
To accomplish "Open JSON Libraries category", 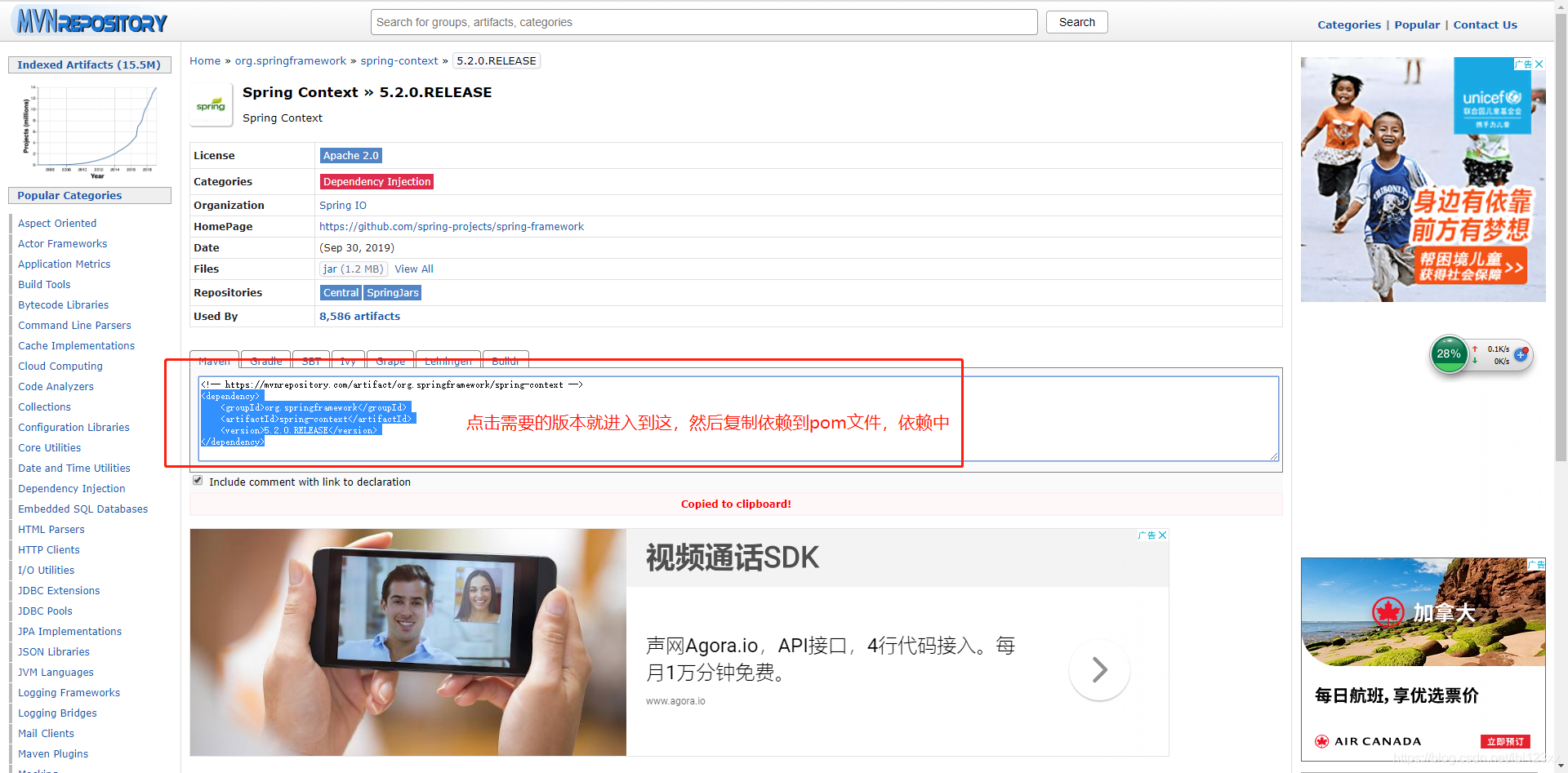I will [x=54, y=651].
